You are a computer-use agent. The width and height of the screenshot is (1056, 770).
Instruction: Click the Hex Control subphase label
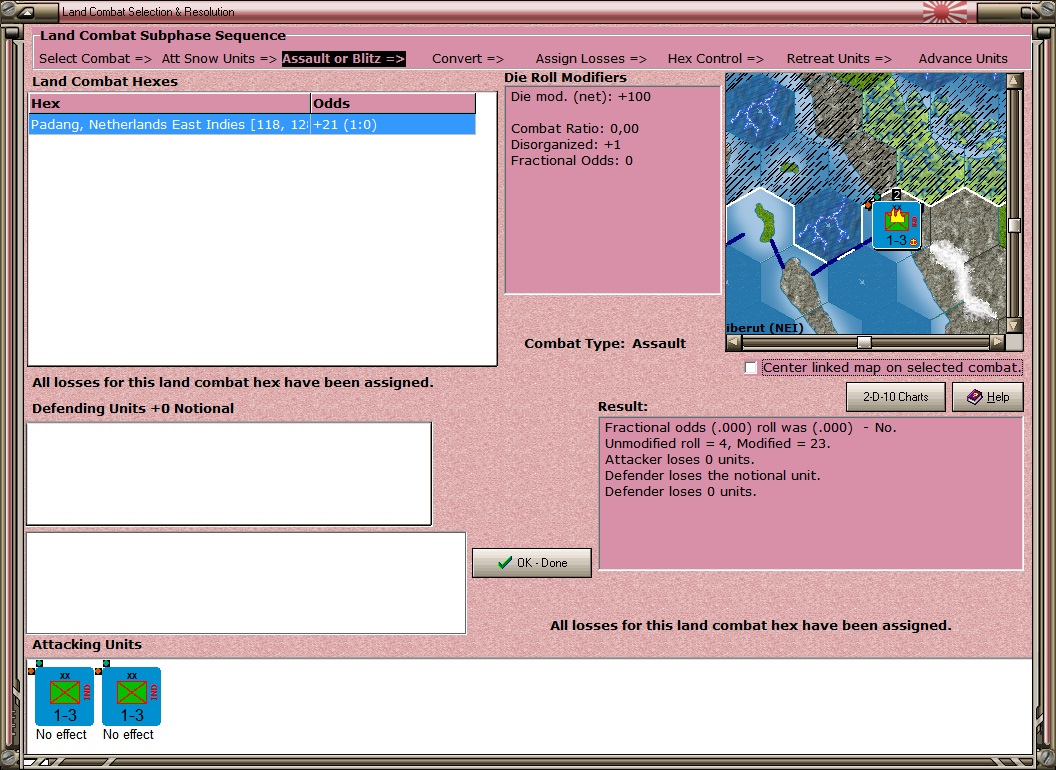[x=715, y=59]
